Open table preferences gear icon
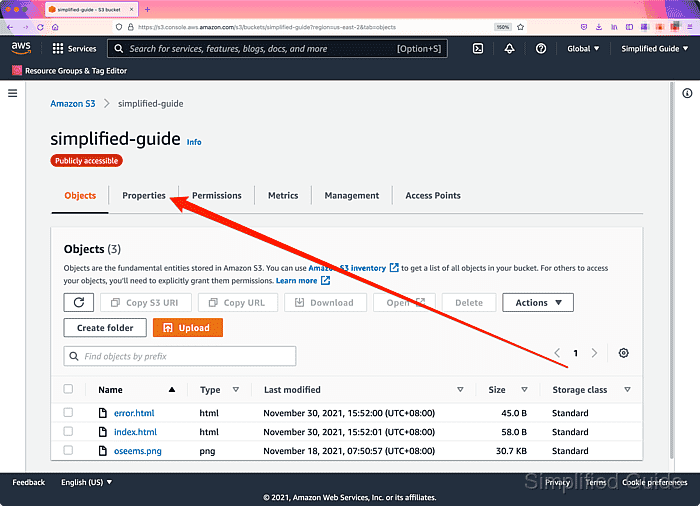 click(x=624, y=353)
